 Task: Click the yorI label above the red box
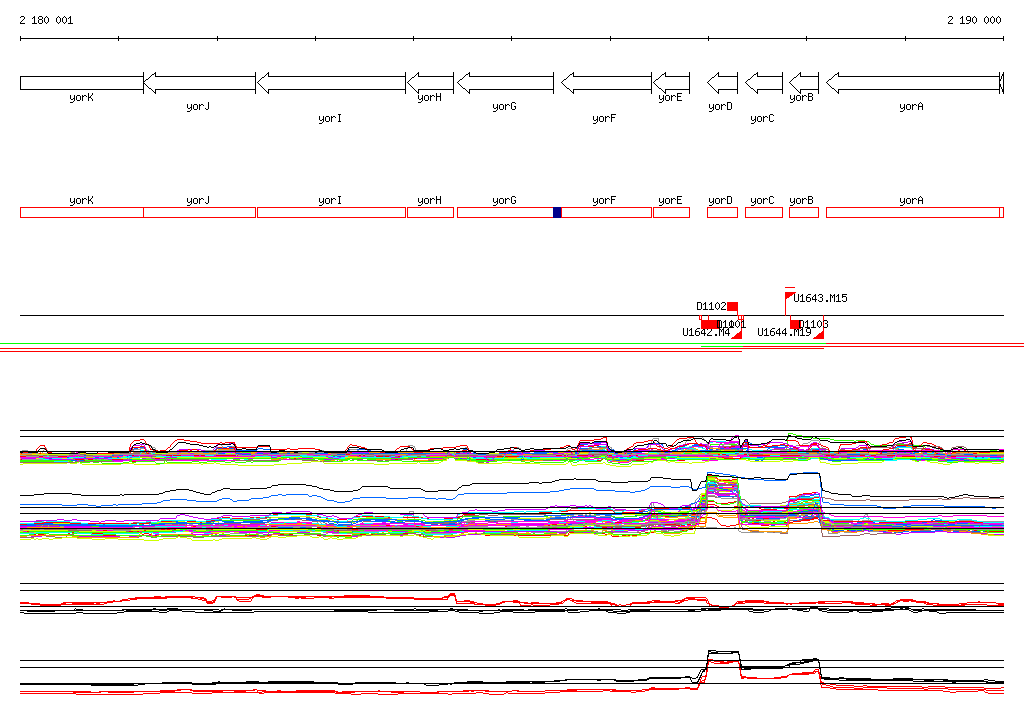pyautogui.click(x=330, y=201)
